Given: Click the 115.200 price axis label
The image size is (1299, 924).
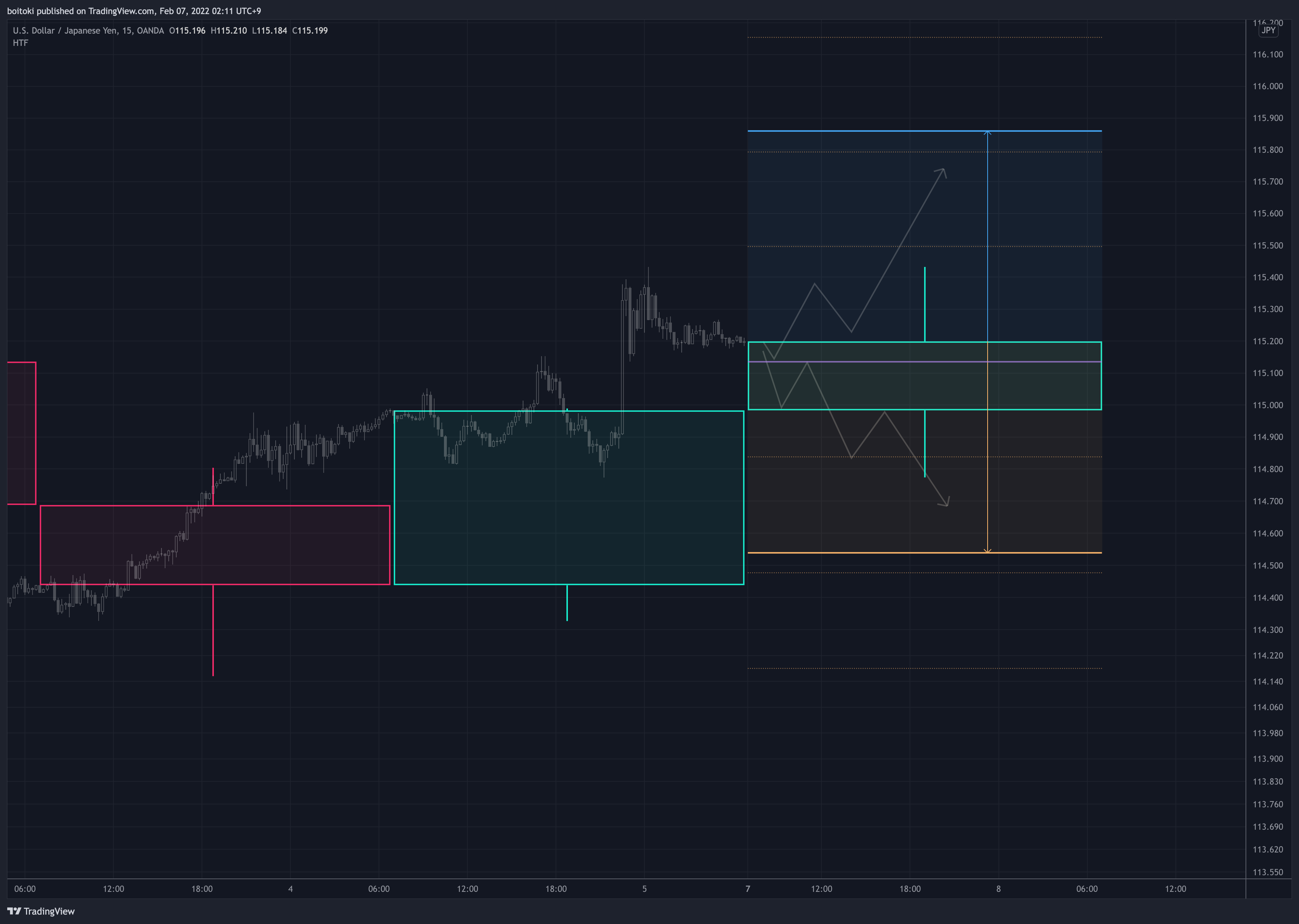Looking at the screenshot, I should (x=1268, y=341).
